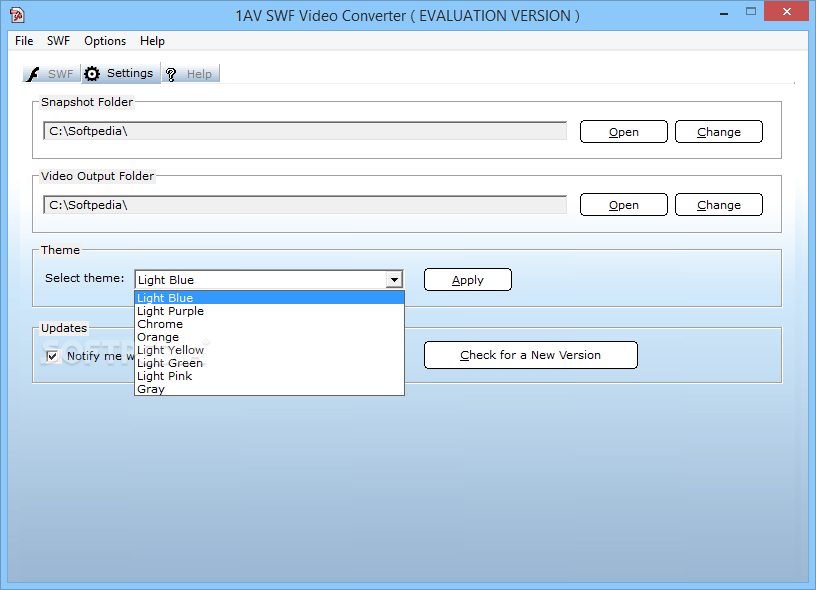This screenshot has height=590, width=816.
Task: Maximize the converter window
Action: 750,11
